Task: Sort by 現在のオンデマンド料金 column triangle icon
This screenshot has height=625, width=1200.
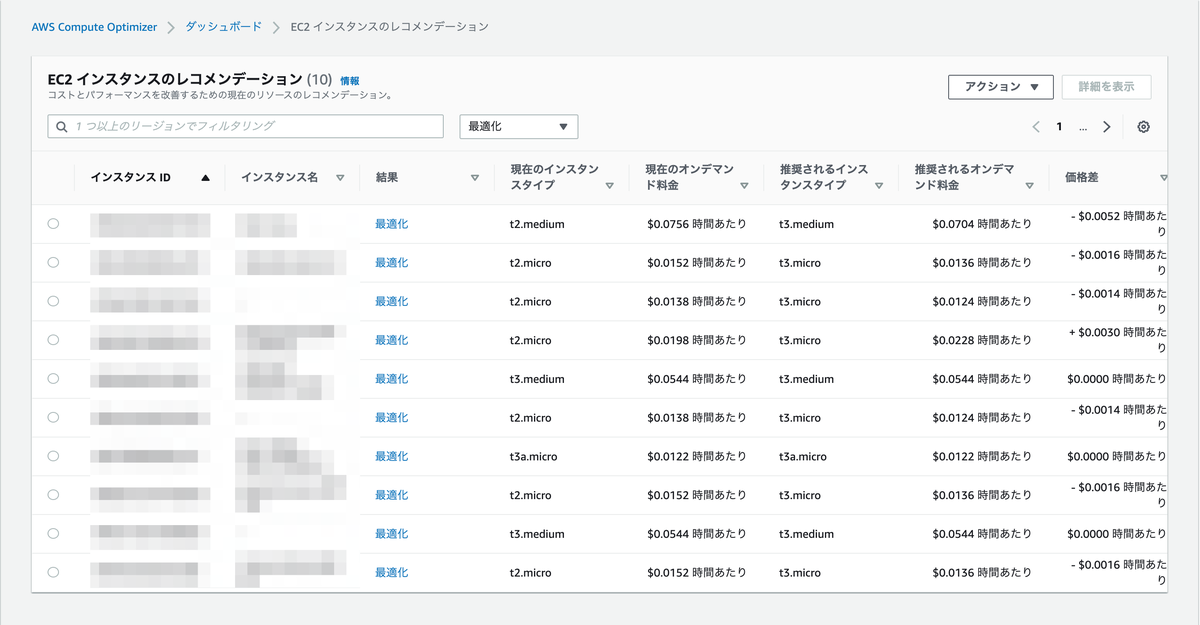Action: point(744,186)
